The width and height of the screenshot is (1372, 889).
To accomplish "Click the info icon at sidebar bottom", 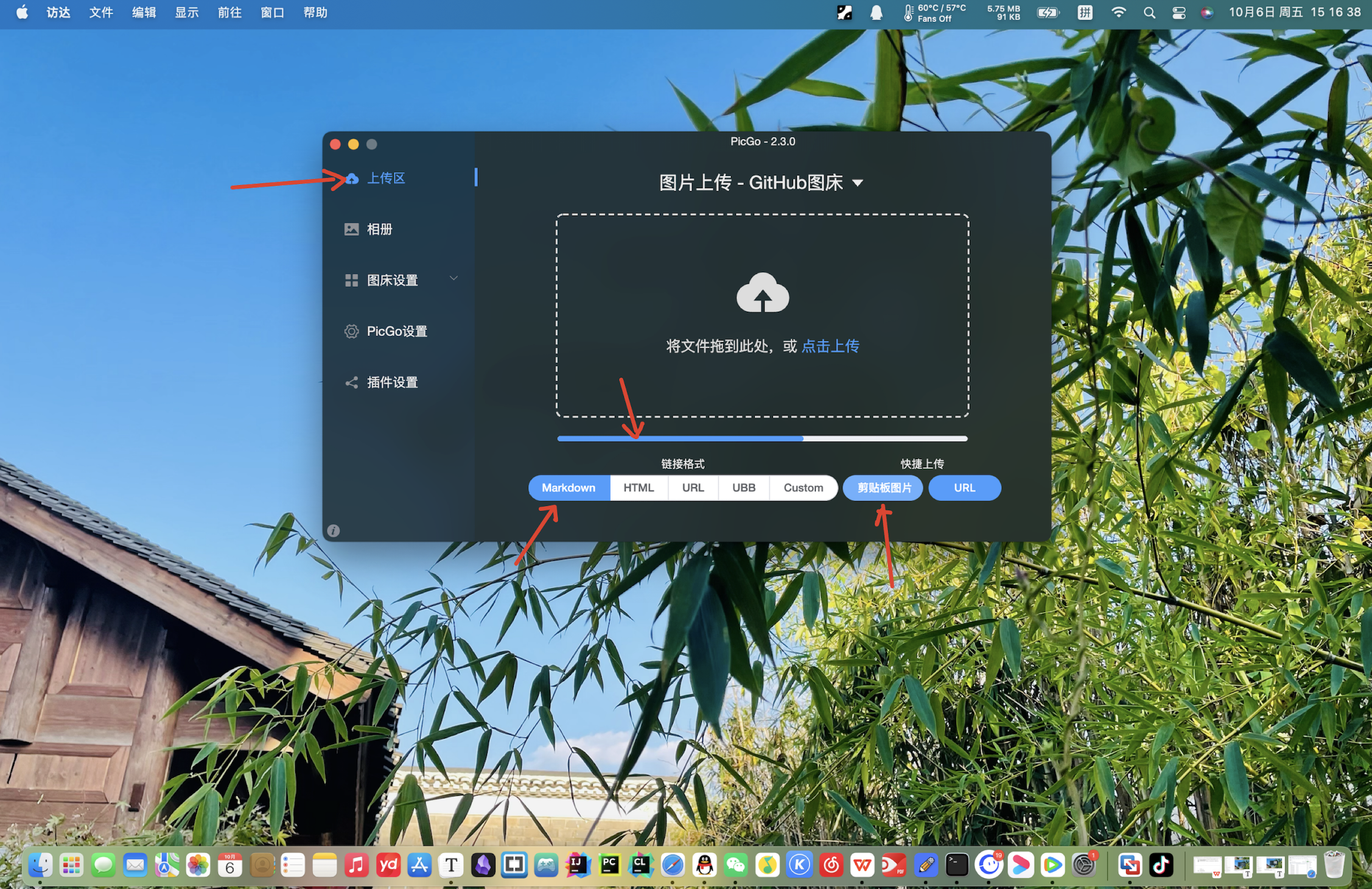I will (x=334, y=530).
